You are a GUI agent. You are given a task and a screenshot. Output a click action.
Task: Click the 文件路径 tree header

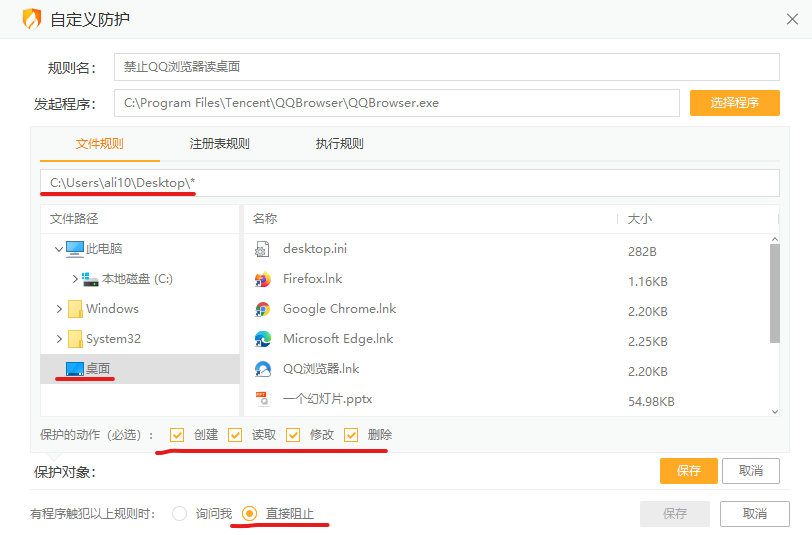click(x=74, y=219)
